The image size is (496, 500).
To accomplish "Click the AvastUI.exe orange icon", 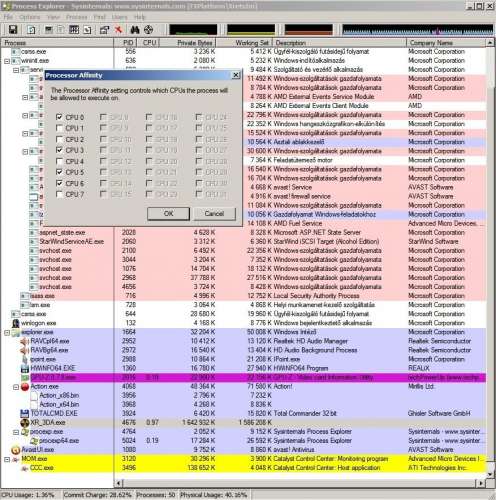I will click(x=16, y=450).
